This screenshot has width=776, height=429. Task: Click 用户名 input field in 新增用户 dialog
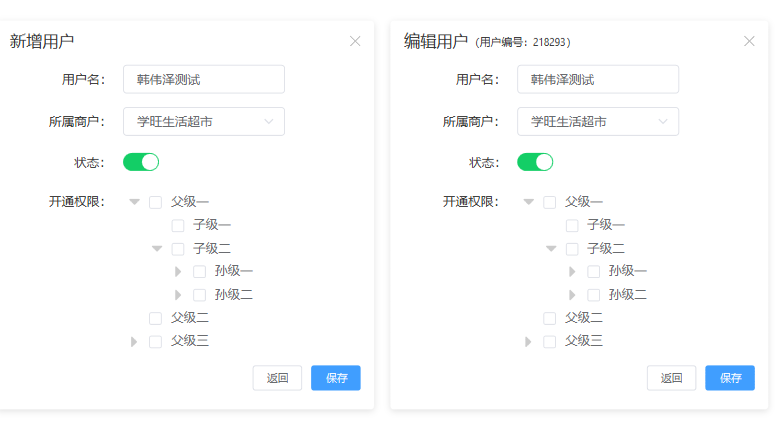(204, 79)
